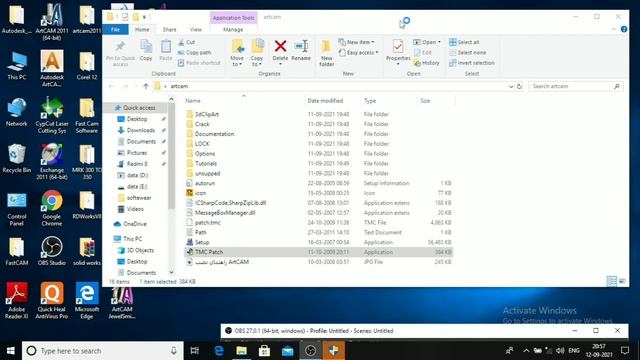Select Google Chrome desktop shortcut
Screen dimensions: 640x360
[x=52, y=208]
